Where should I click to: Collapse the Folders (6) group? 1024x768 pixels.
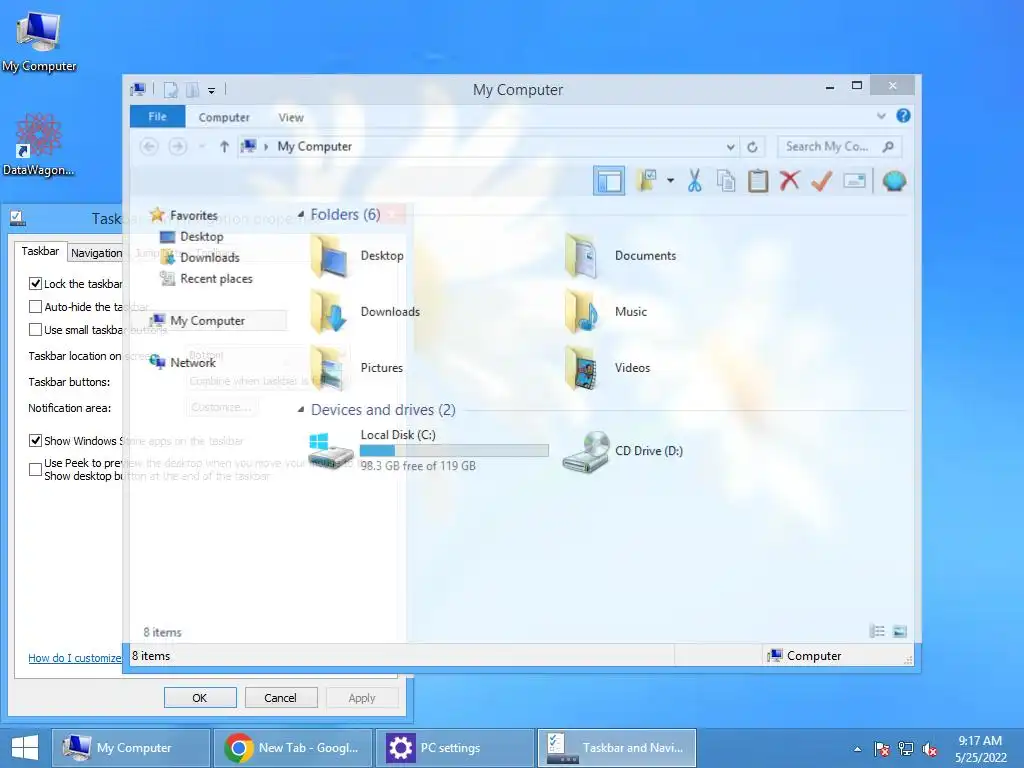pos(300,214)
